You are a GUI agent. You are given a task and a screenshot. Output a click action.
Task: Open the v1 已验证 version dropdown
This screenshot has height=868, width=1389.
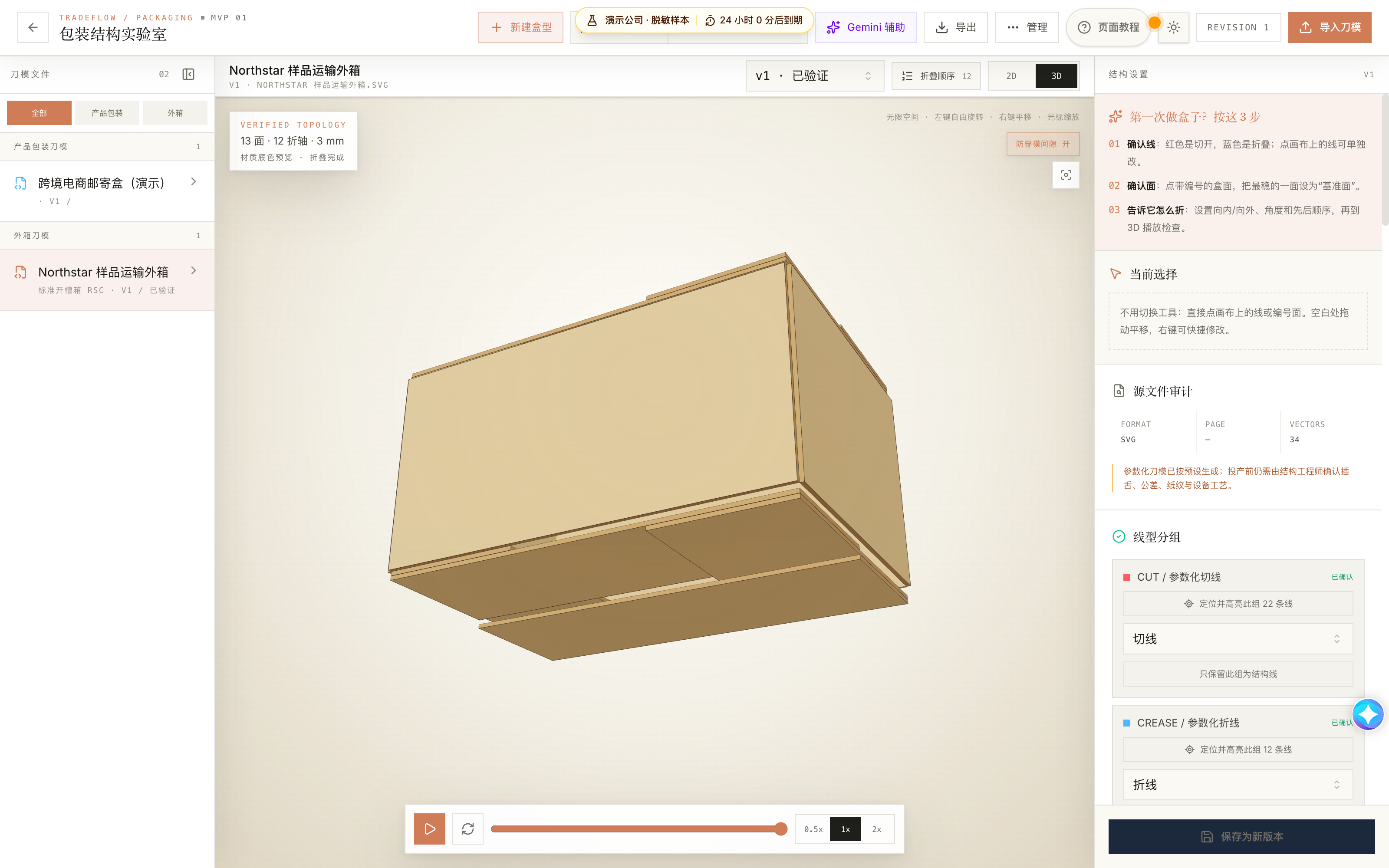pos(814,76)
